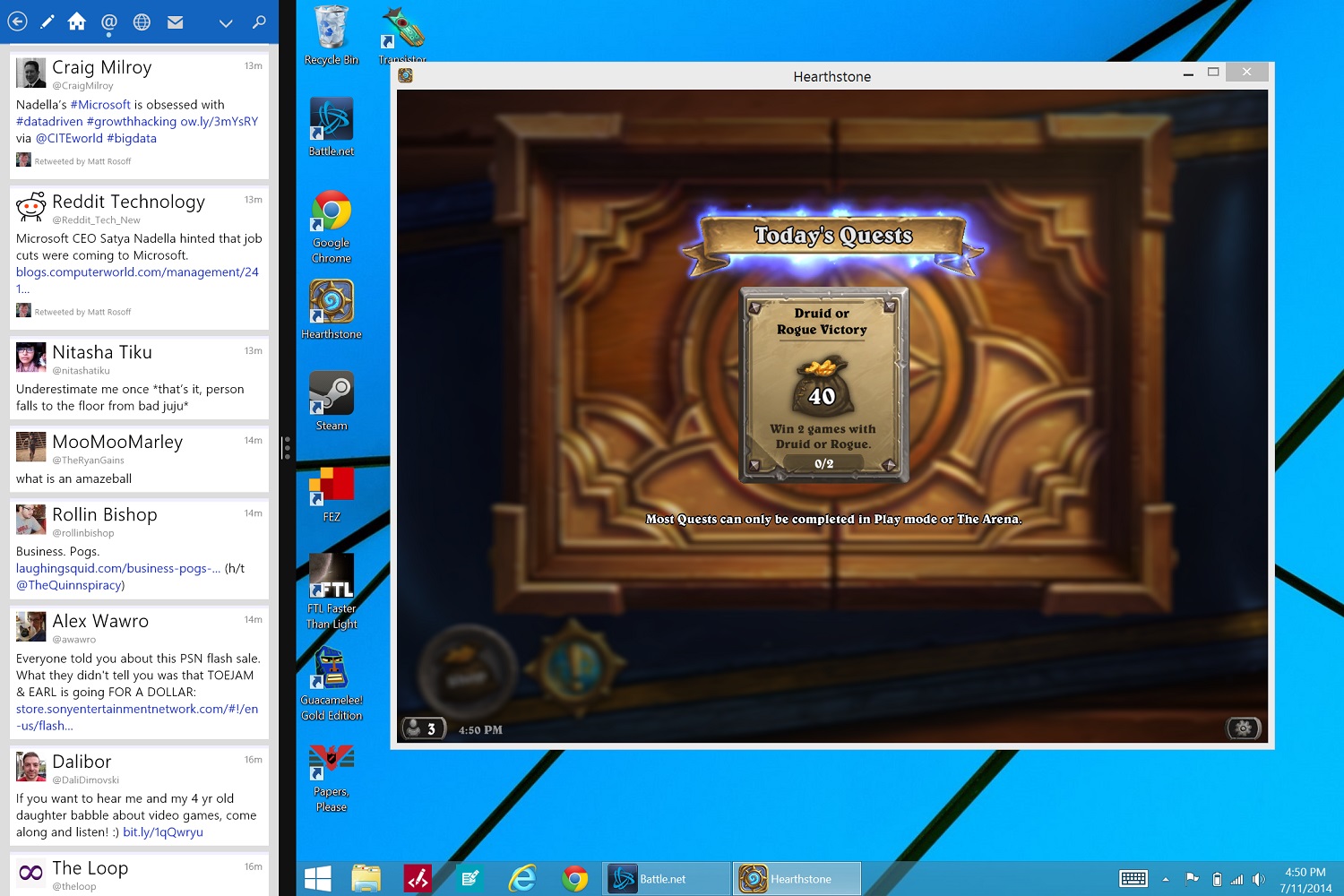Open the blogs.computerworld.com link

(137, 280)
